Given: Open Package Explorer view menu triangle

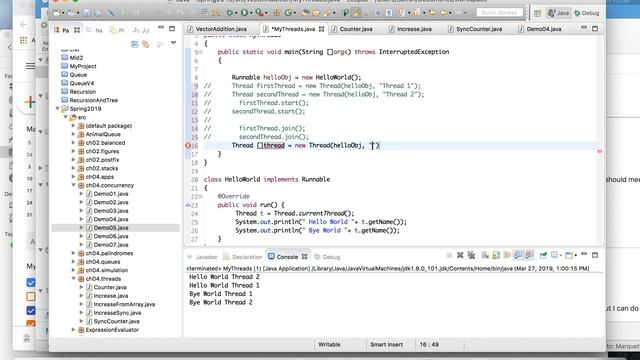Looking at the screenshot, I should (x=173, y=42).
